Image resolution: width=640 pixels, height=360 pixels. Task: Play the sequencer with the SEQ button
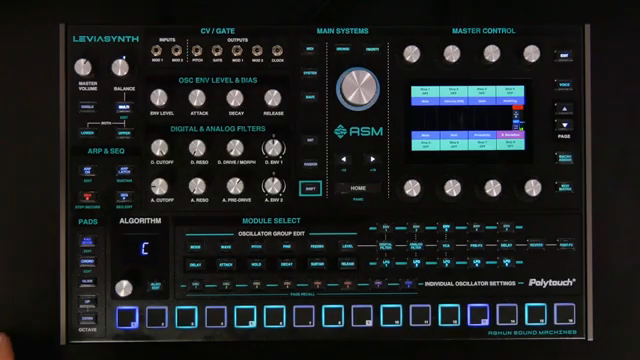[124, 196]
